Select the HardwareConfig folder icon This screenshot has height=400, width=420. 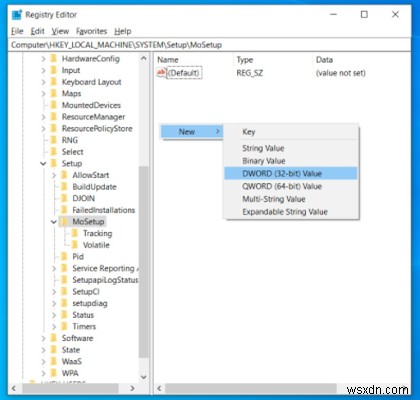(x=53, y=59)
